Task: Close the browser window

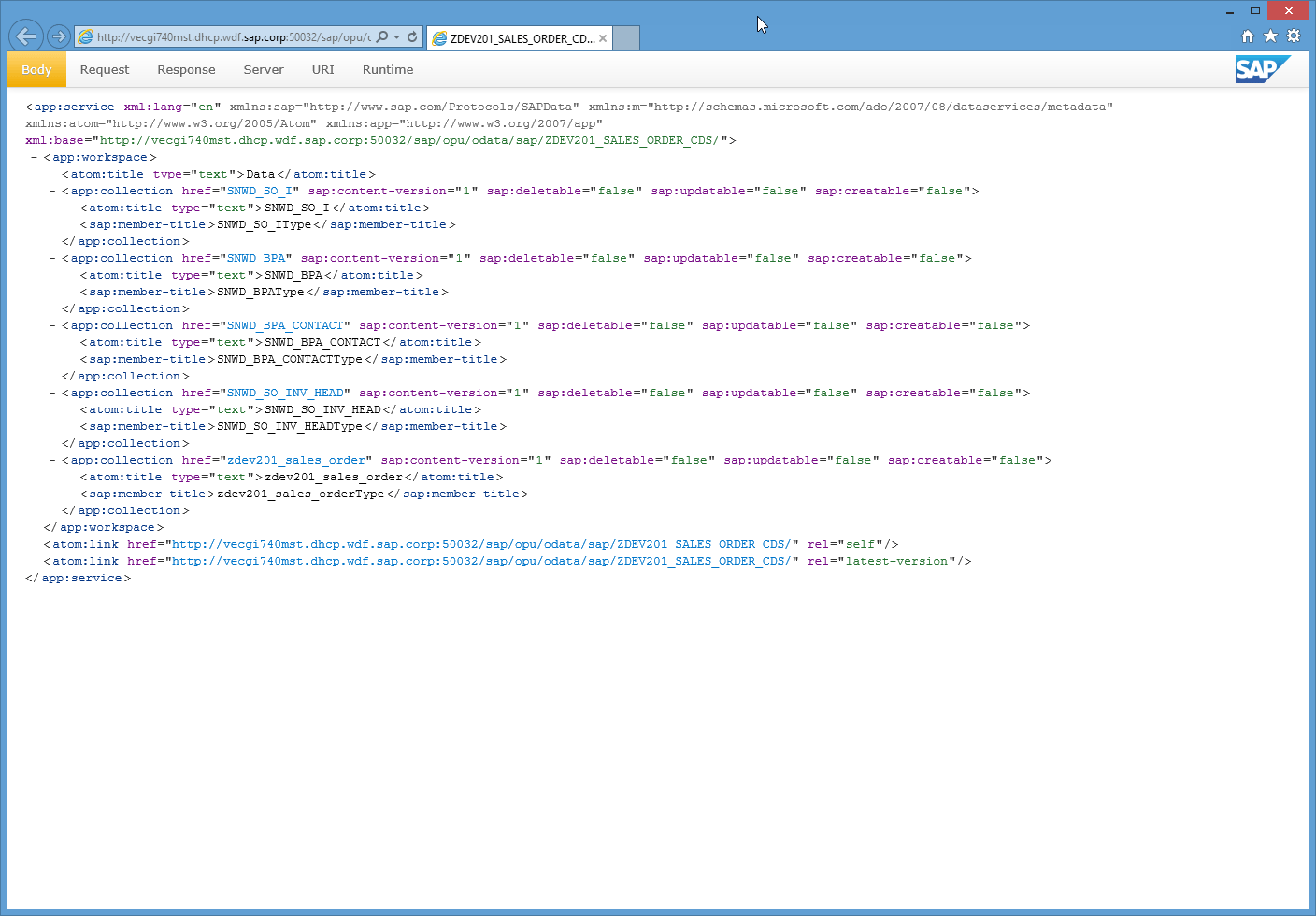Action: tap(1289, 11)
